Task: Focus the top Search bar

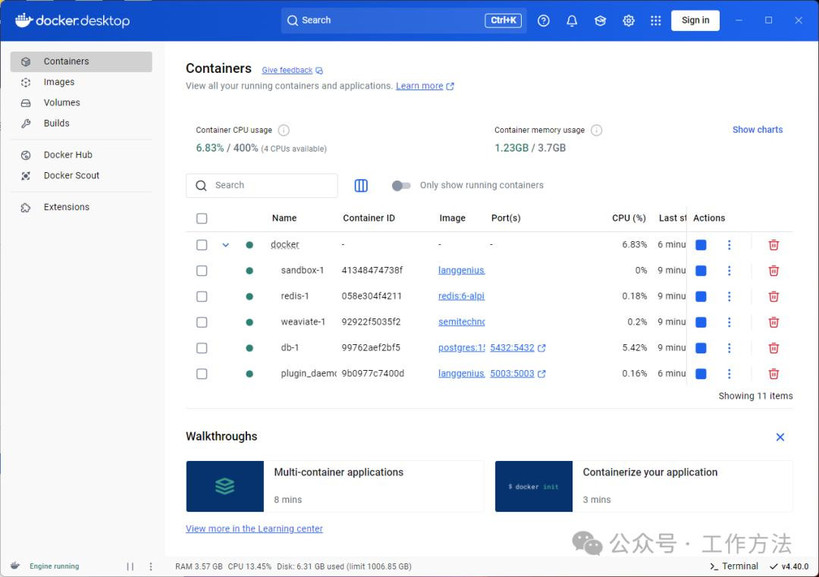Action: [x=404, y=20]
